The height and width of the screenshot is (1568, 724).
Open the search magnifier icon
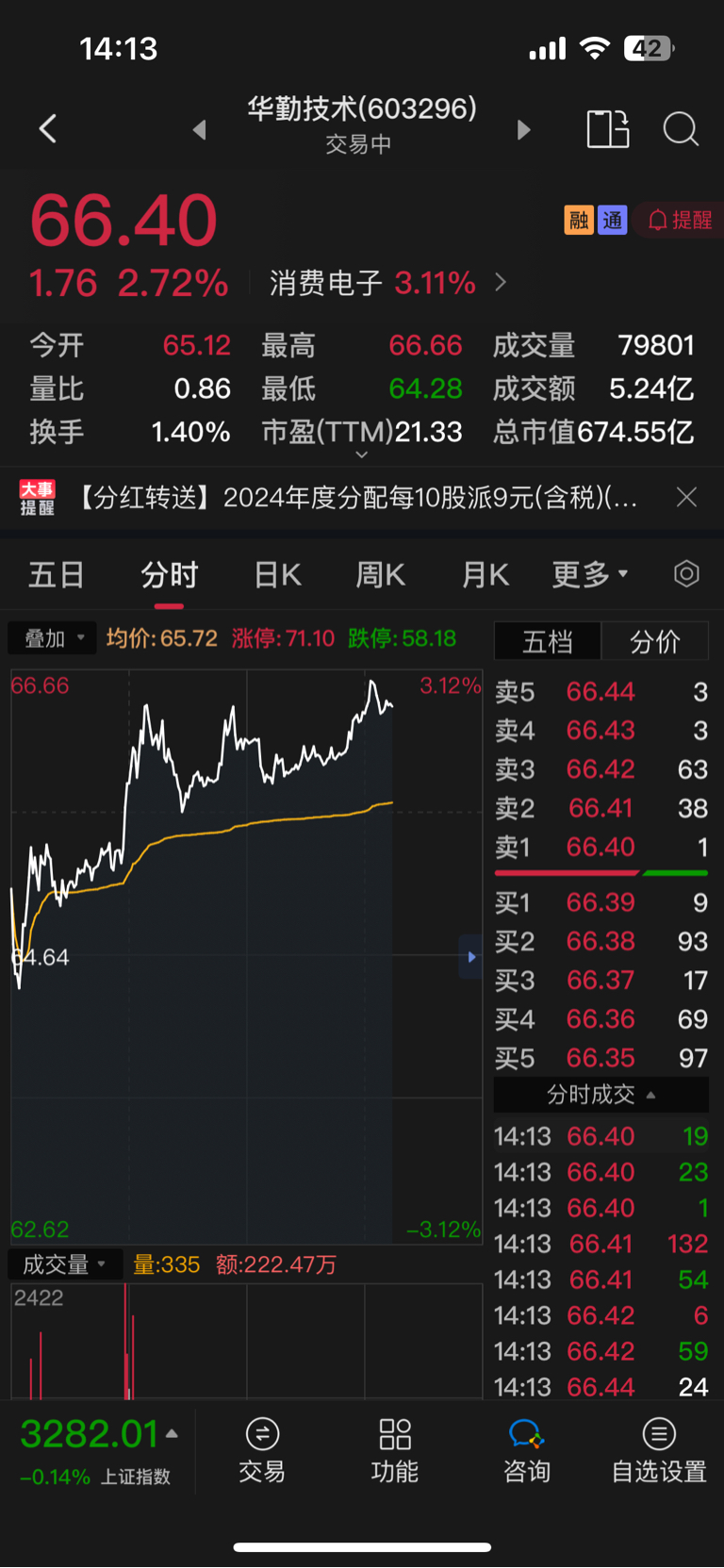click(x=681, y=129)
